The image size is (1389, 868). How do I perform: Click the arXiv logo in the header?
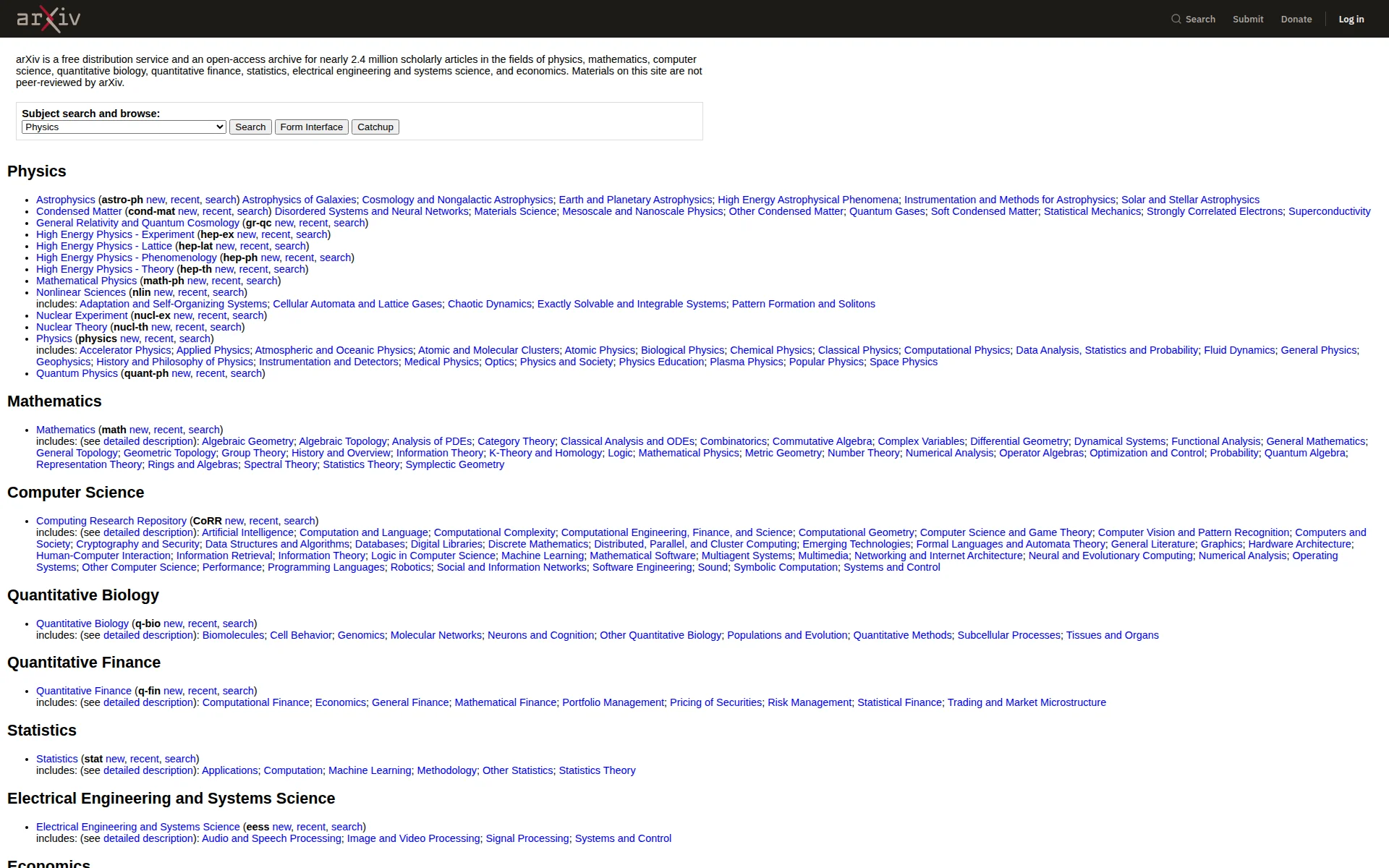pyautogui.click(x=48, y=19)
